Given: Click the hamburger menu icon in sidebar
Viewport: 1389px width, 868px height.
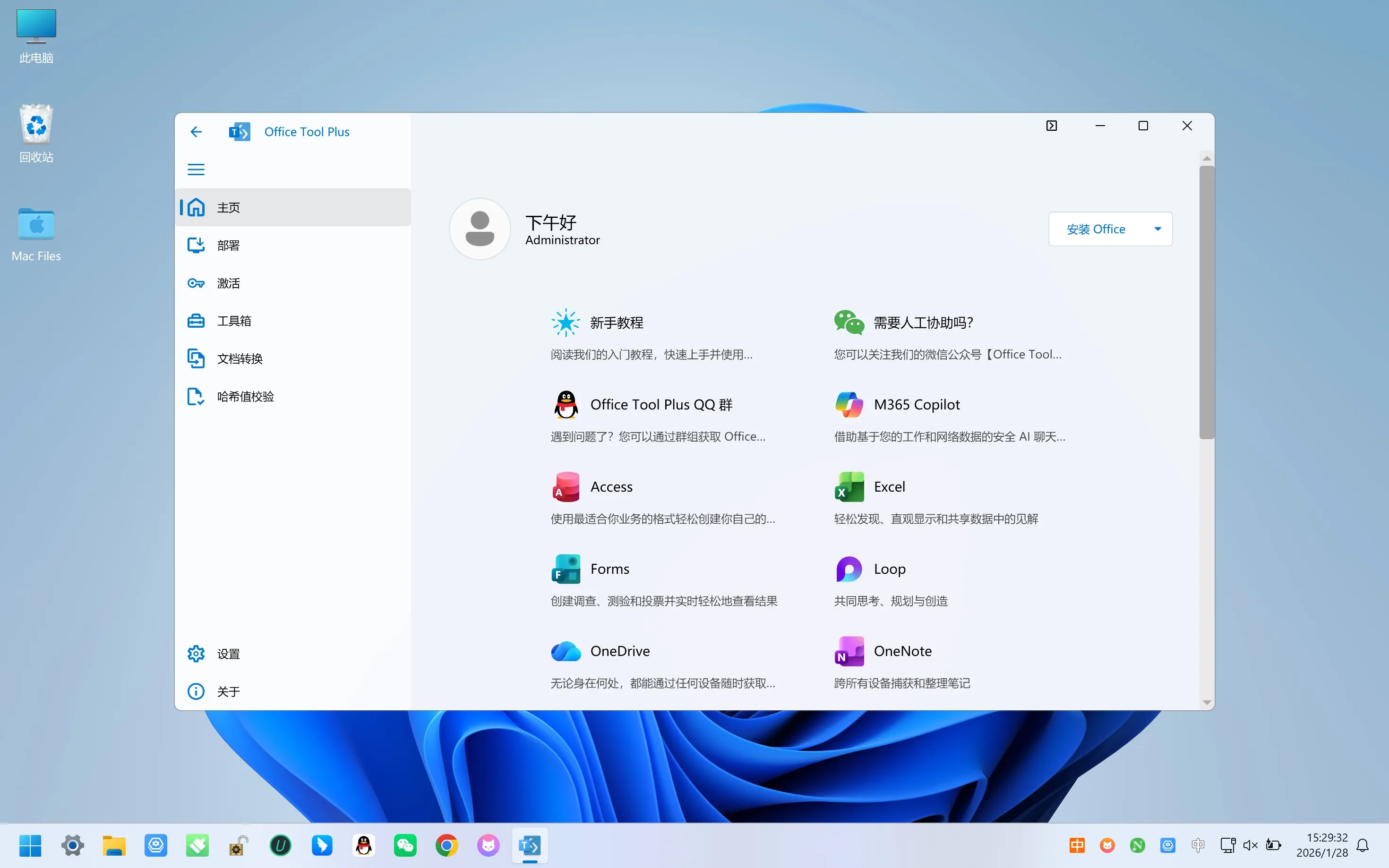Looking at the screenshot, I should click(x=196, y=170).
